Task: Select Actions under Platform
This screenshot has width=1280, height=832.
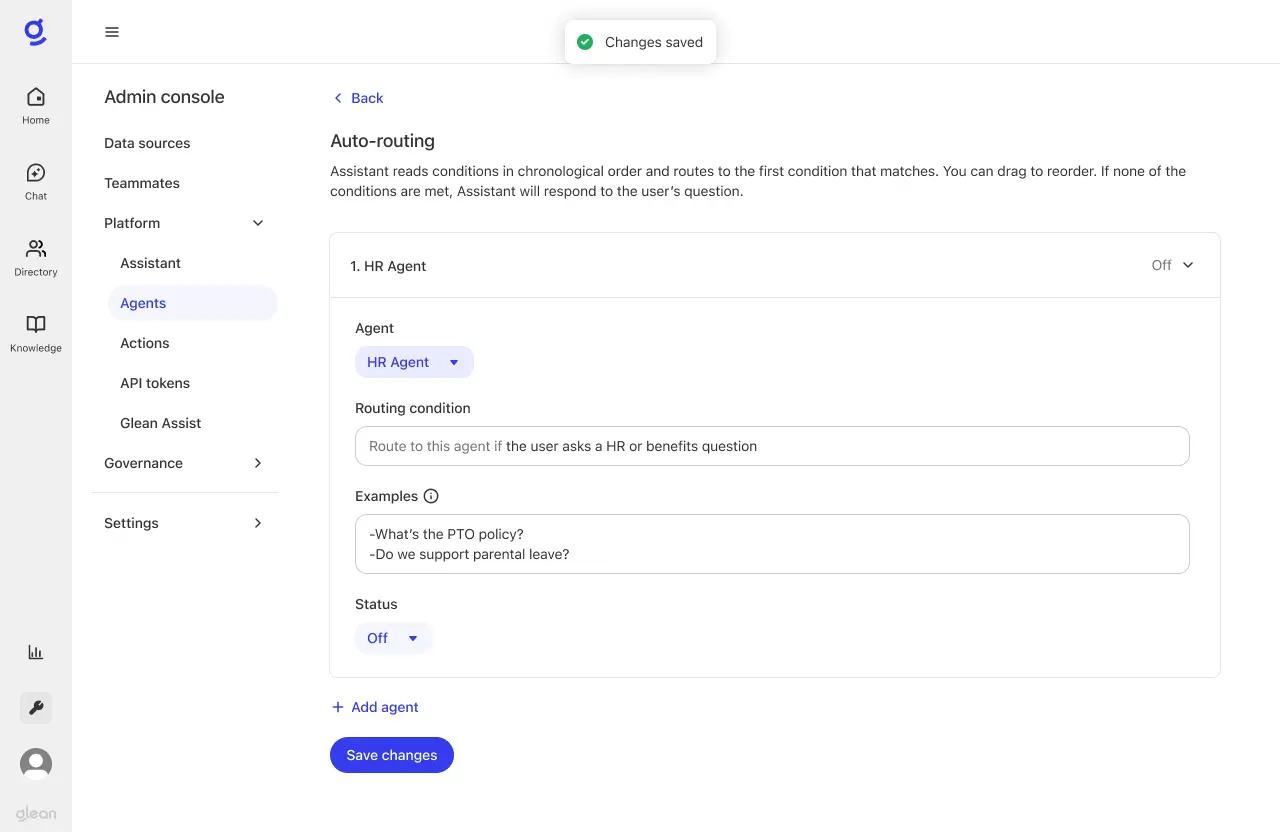Action: (145, 343)
